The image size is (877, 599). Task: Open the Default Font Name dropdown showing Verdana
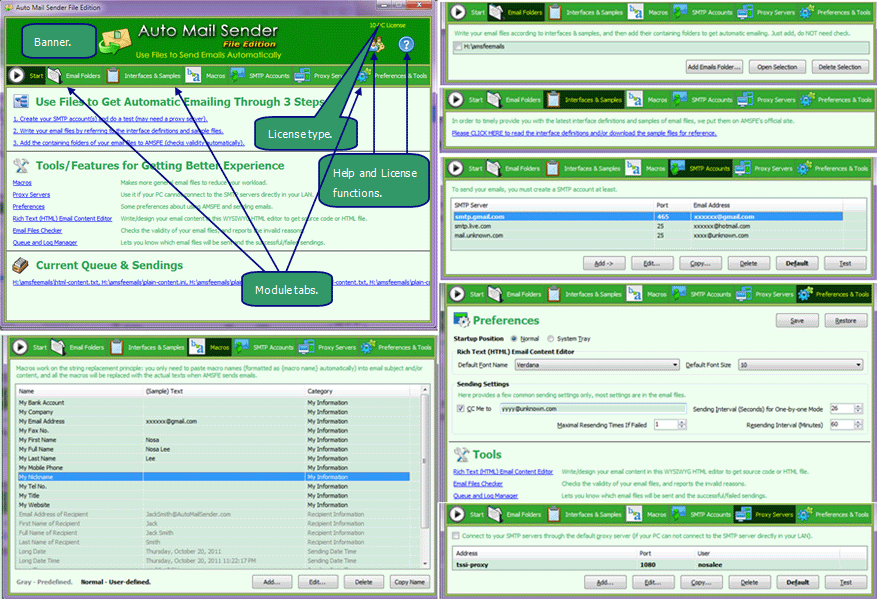coord(597,365)
